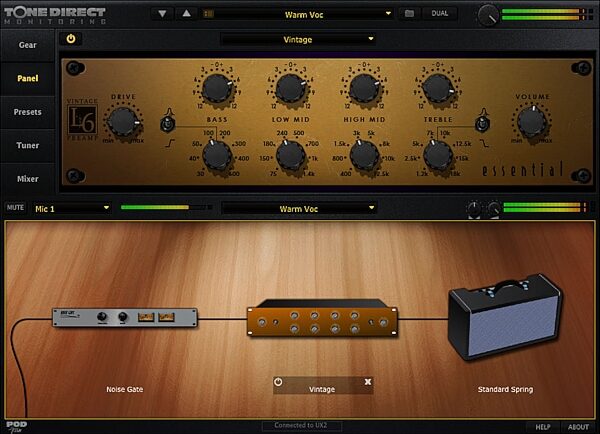This screenshot has width=600, height=434.
Task: Switch to the Panel tab
Action: pyautogui.click(x=28, y=78)
